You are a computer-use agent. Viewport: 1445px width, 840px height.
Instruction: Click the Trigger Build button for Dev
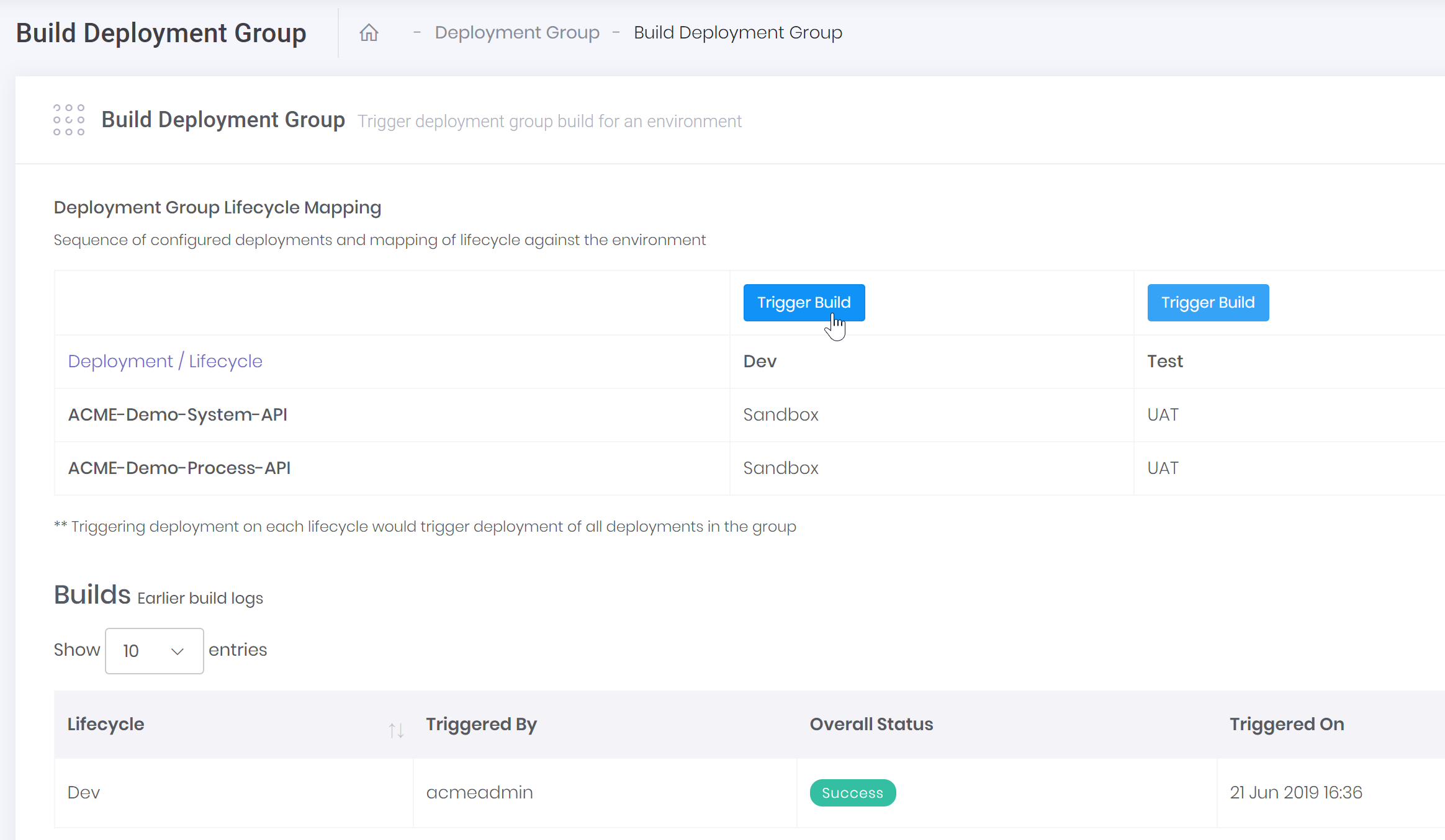(805, 302)
